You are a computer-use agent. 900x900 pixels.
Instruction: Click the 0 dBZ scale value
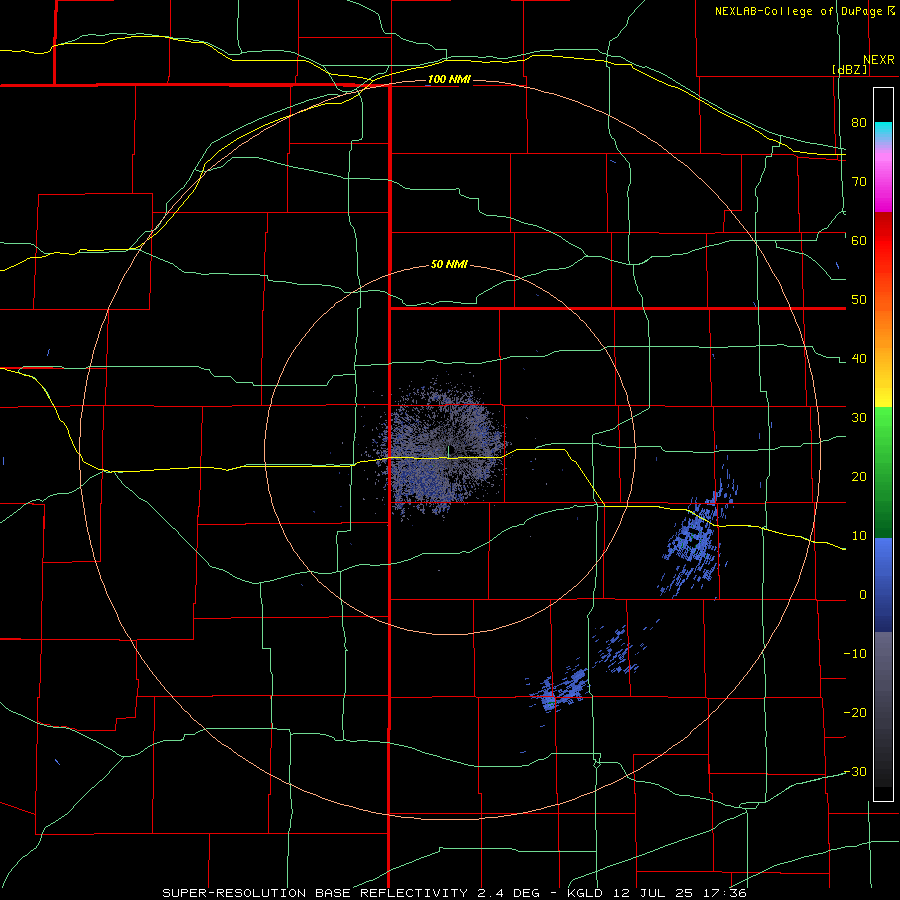pos(863,595)
